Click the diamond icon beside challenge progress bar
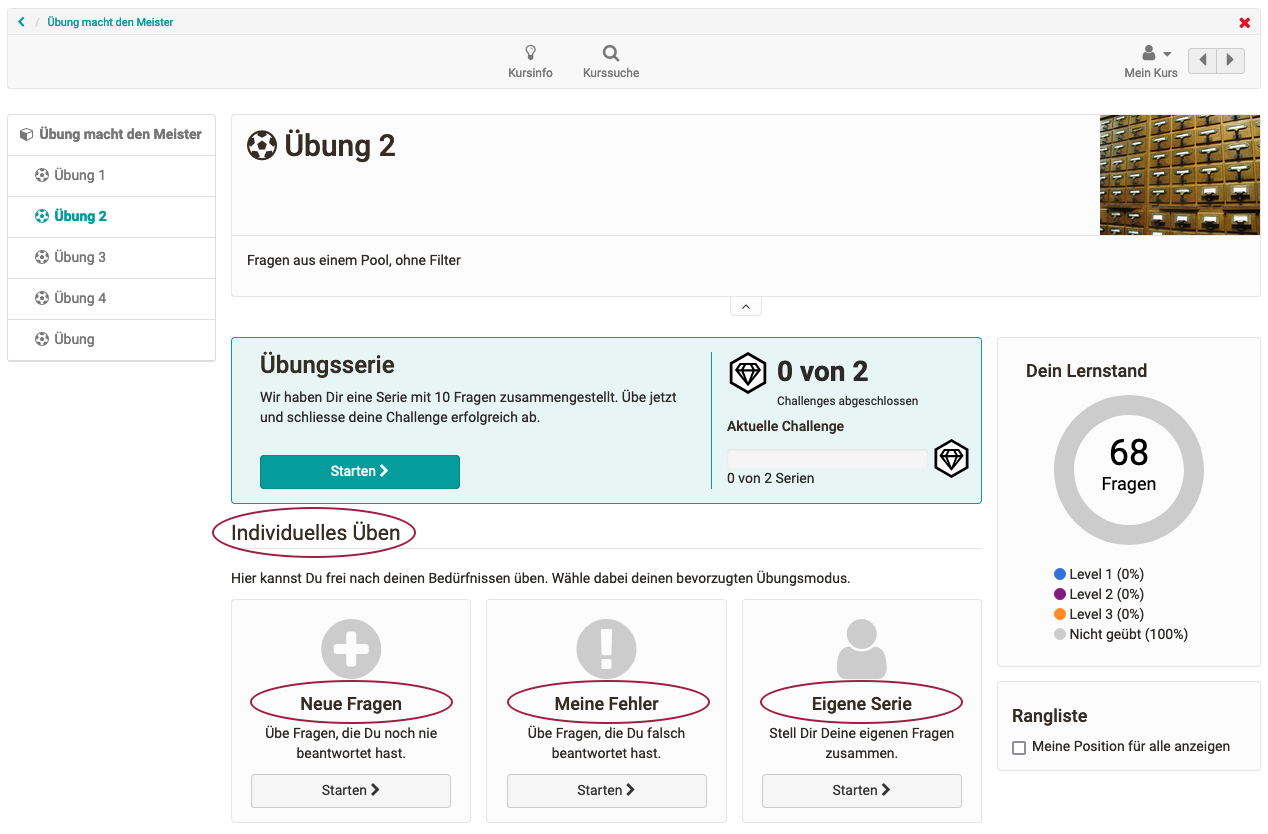Viewport: 1268px width, 834px height. [951, 459]
